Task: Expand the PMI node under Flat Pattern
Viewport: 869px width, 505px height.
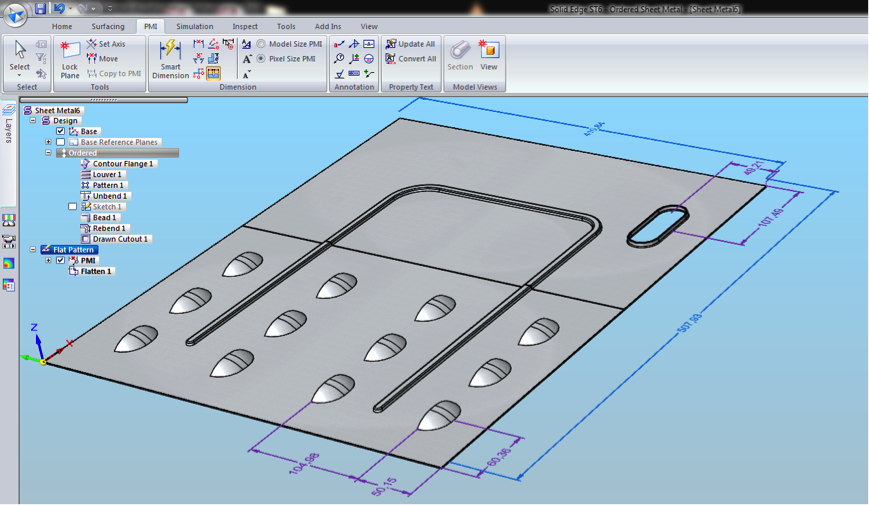Action: (48, 260)
